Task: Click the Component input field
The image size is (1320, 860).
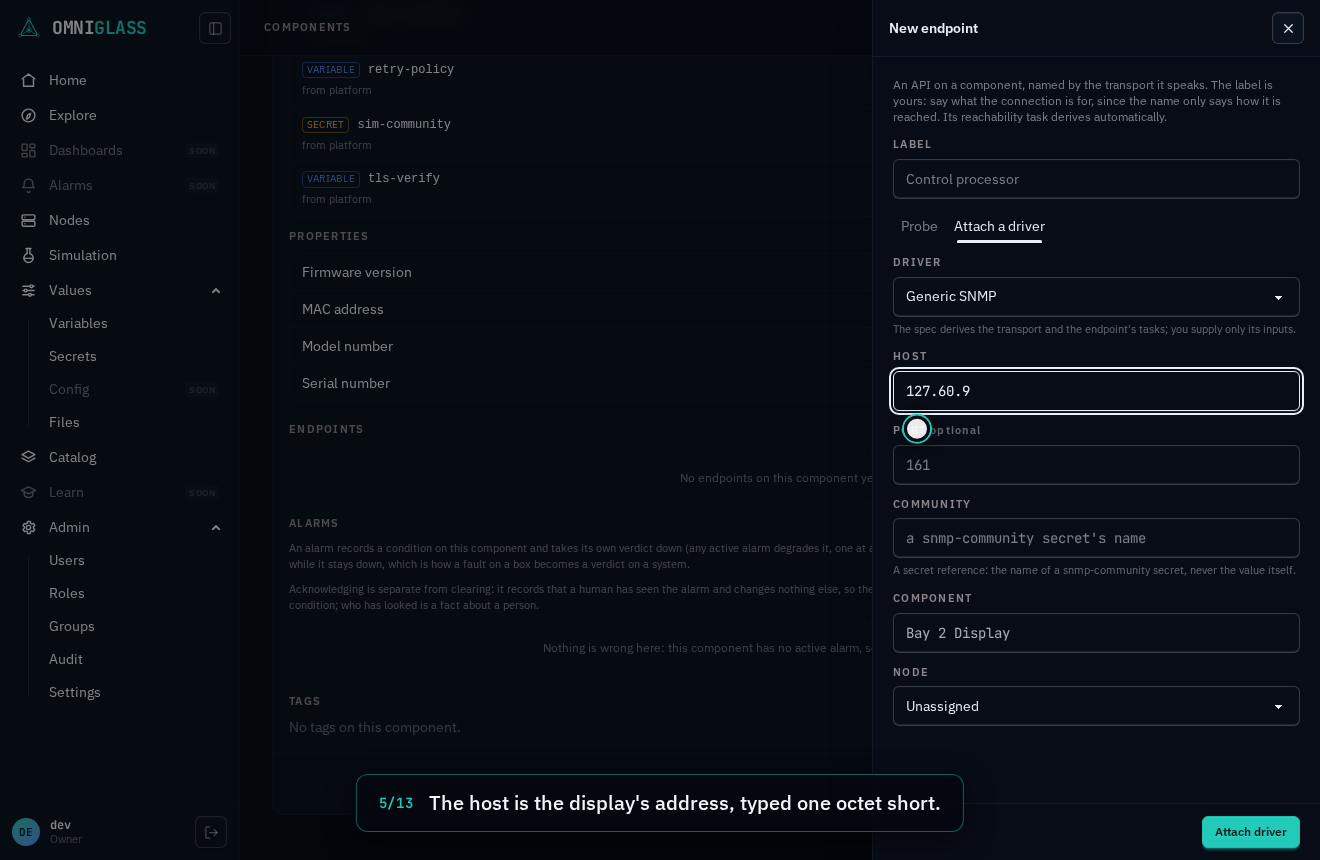Action: [1096, 633]
